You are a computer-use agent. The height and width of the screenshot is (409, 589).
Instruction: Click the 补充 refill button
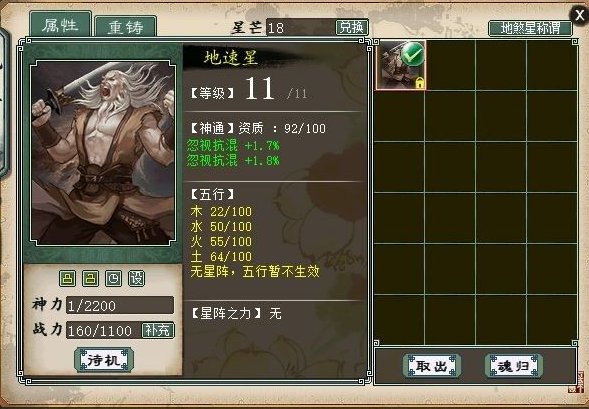click(158, 331)
